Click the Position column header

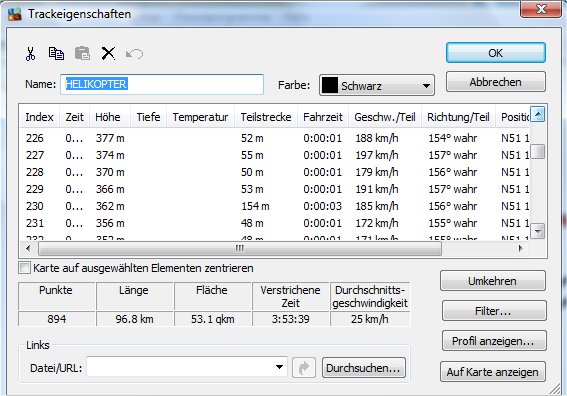pyautogui.click(x=513, y=117)
